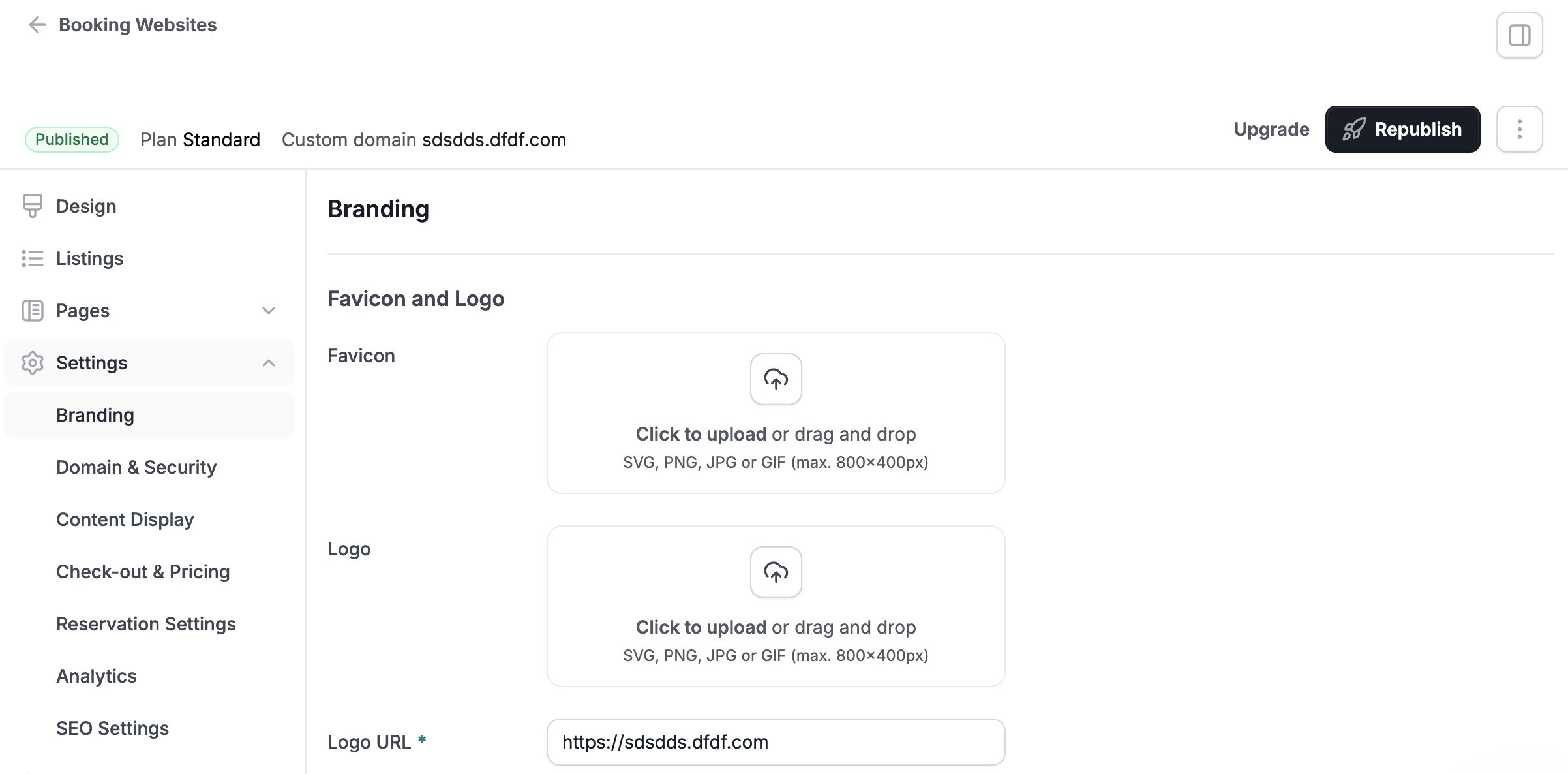Expand the Pages section chevron
1568x774 pixels.
tap(268, 311)
